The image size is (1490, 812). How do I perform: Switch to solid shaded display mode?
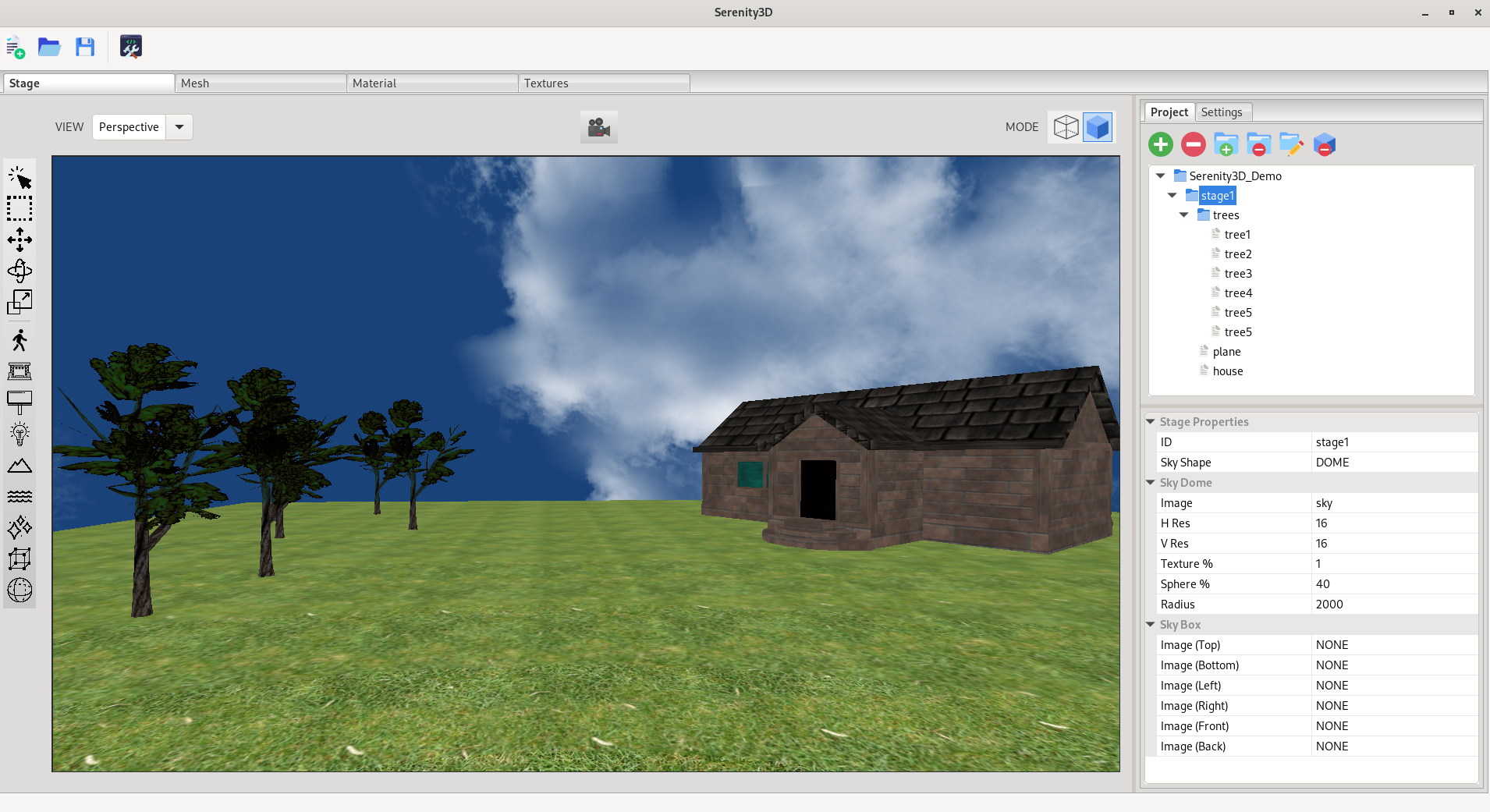coord(1098,127)
